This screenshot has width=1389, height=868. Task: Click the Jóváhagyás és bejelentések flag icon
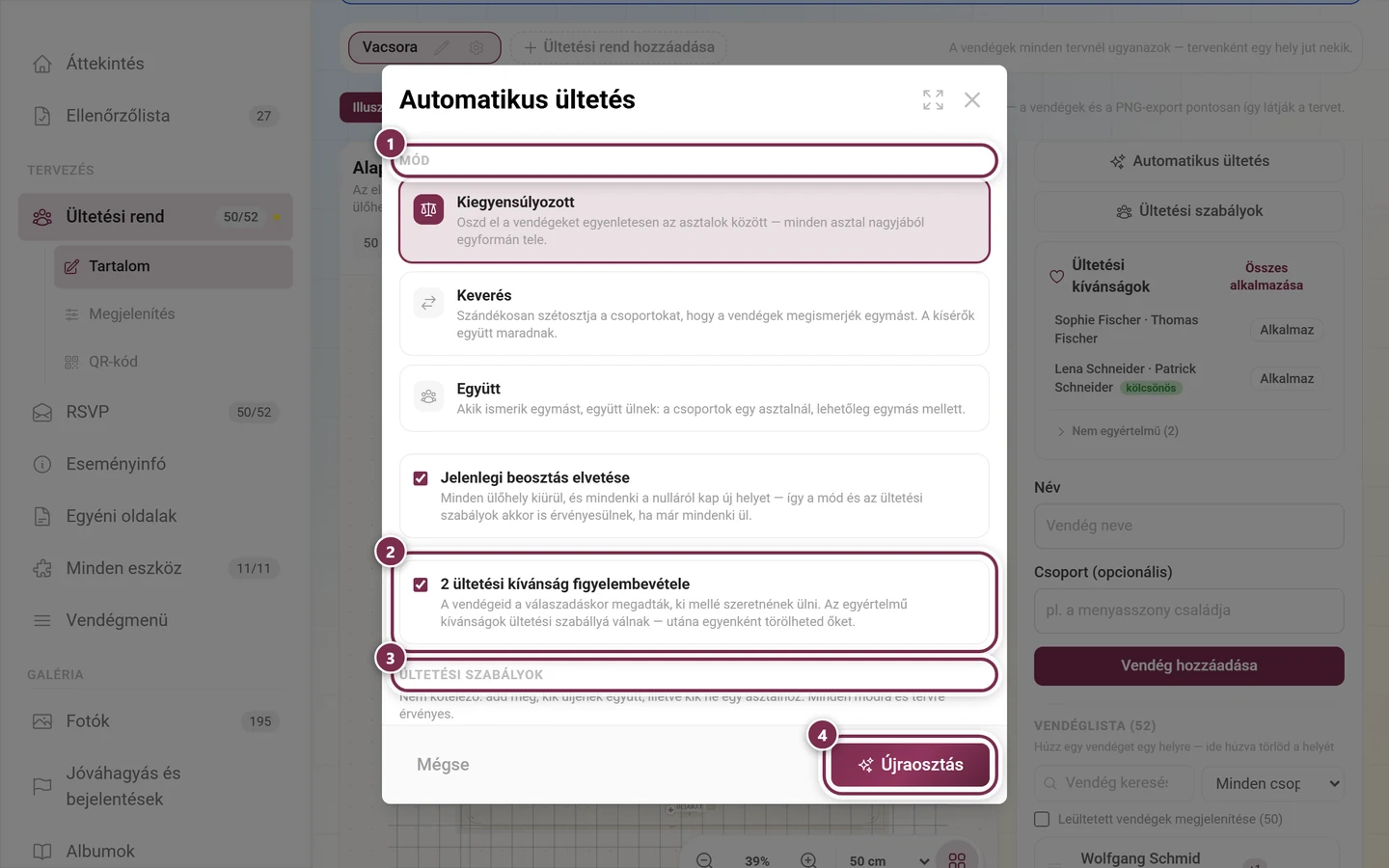point(42,786)
